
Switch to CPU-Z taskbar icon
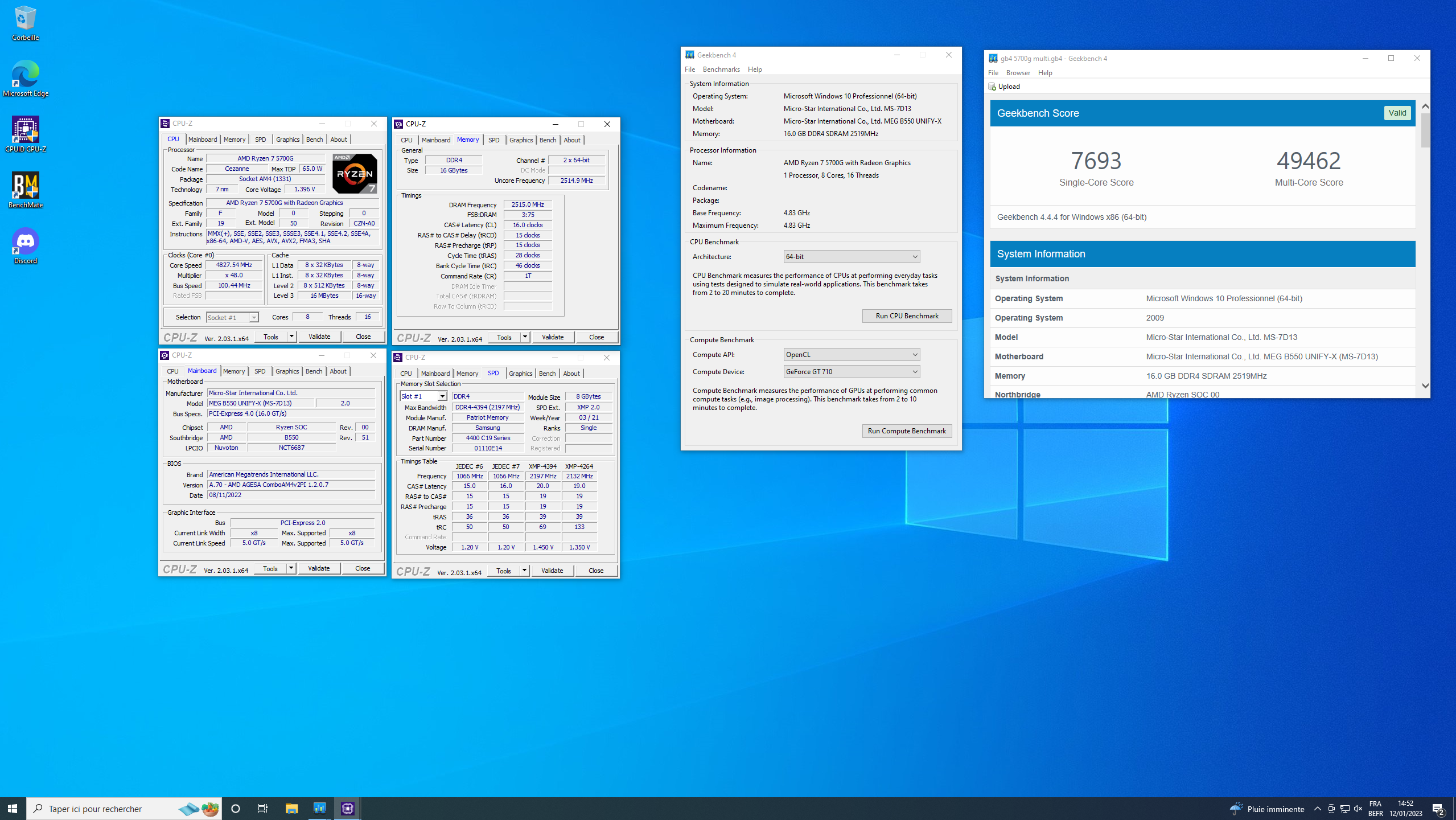[x=347, y=808]
